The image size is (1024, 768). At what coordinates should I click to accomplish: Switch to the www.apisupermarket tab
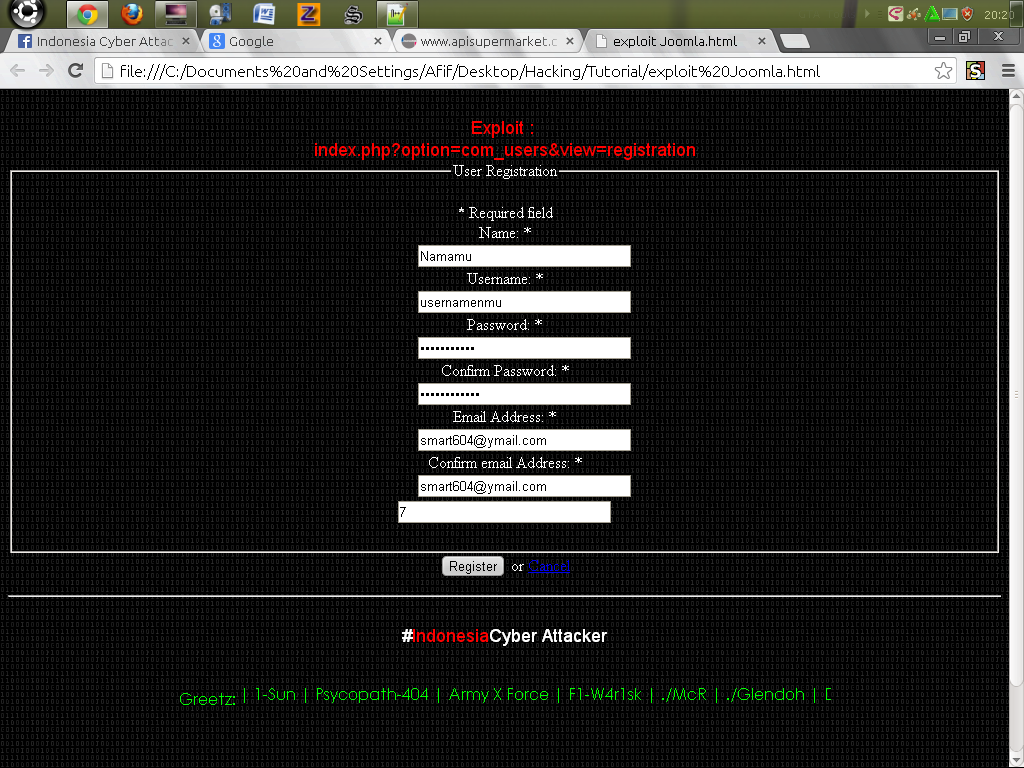pos(488,41)
